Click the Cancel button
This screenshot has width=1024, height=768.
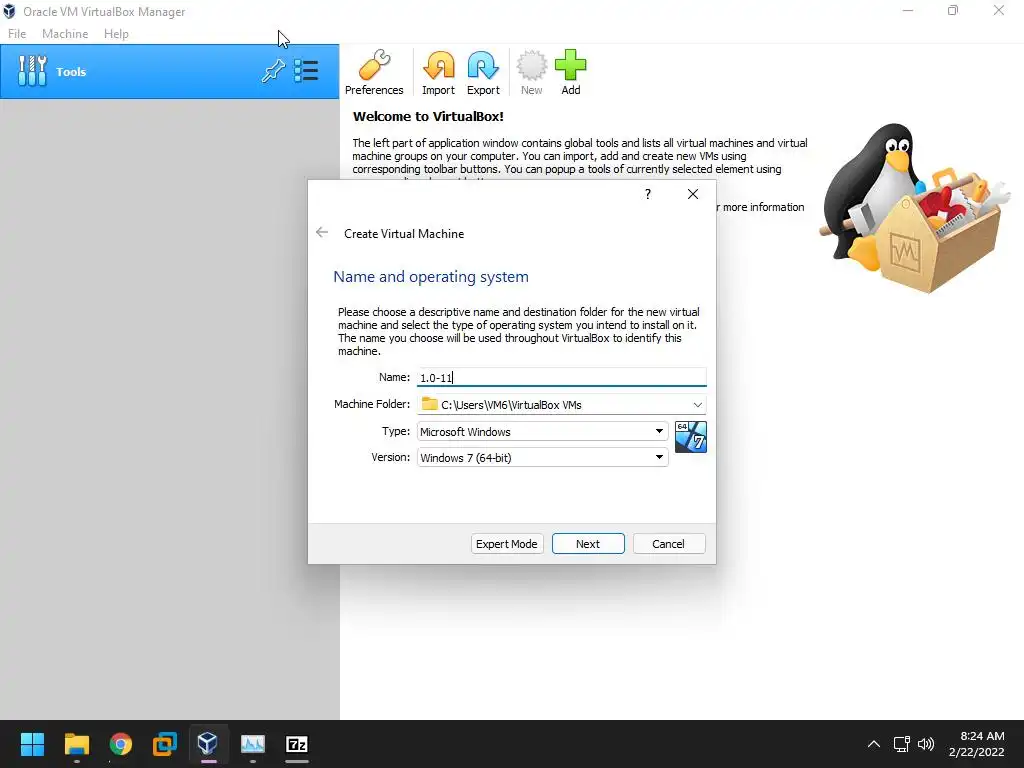(x=669, y=544)
